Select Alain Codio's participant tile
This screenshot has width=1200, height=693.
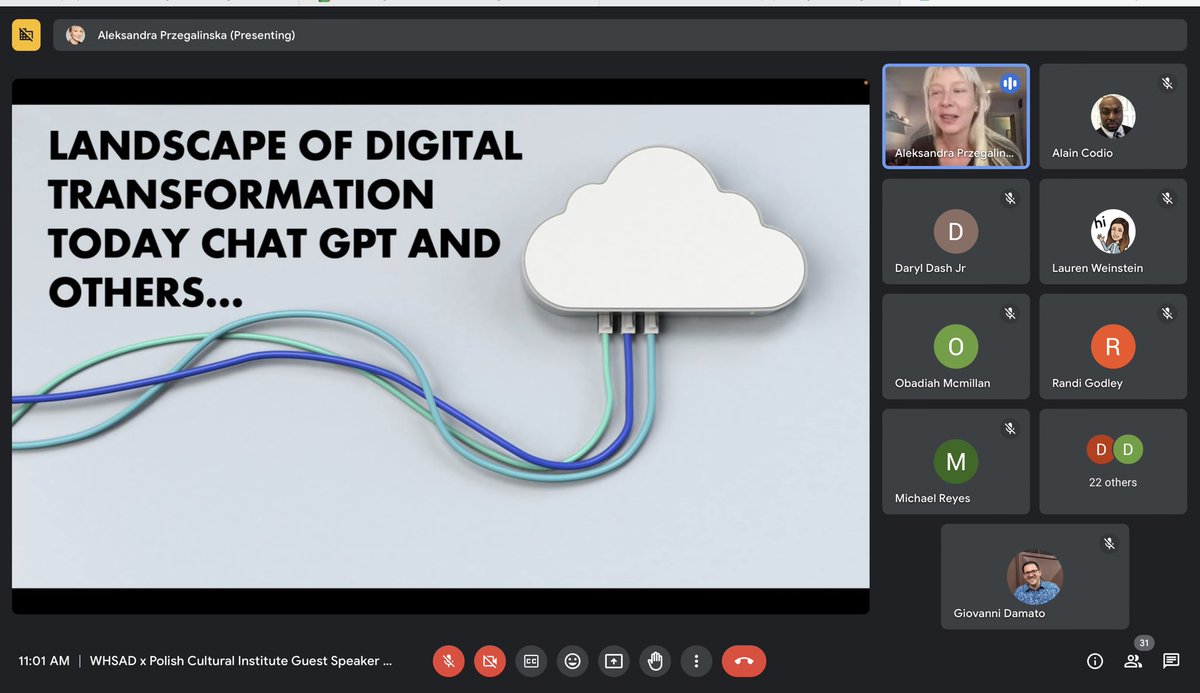tap(1113, 116)
